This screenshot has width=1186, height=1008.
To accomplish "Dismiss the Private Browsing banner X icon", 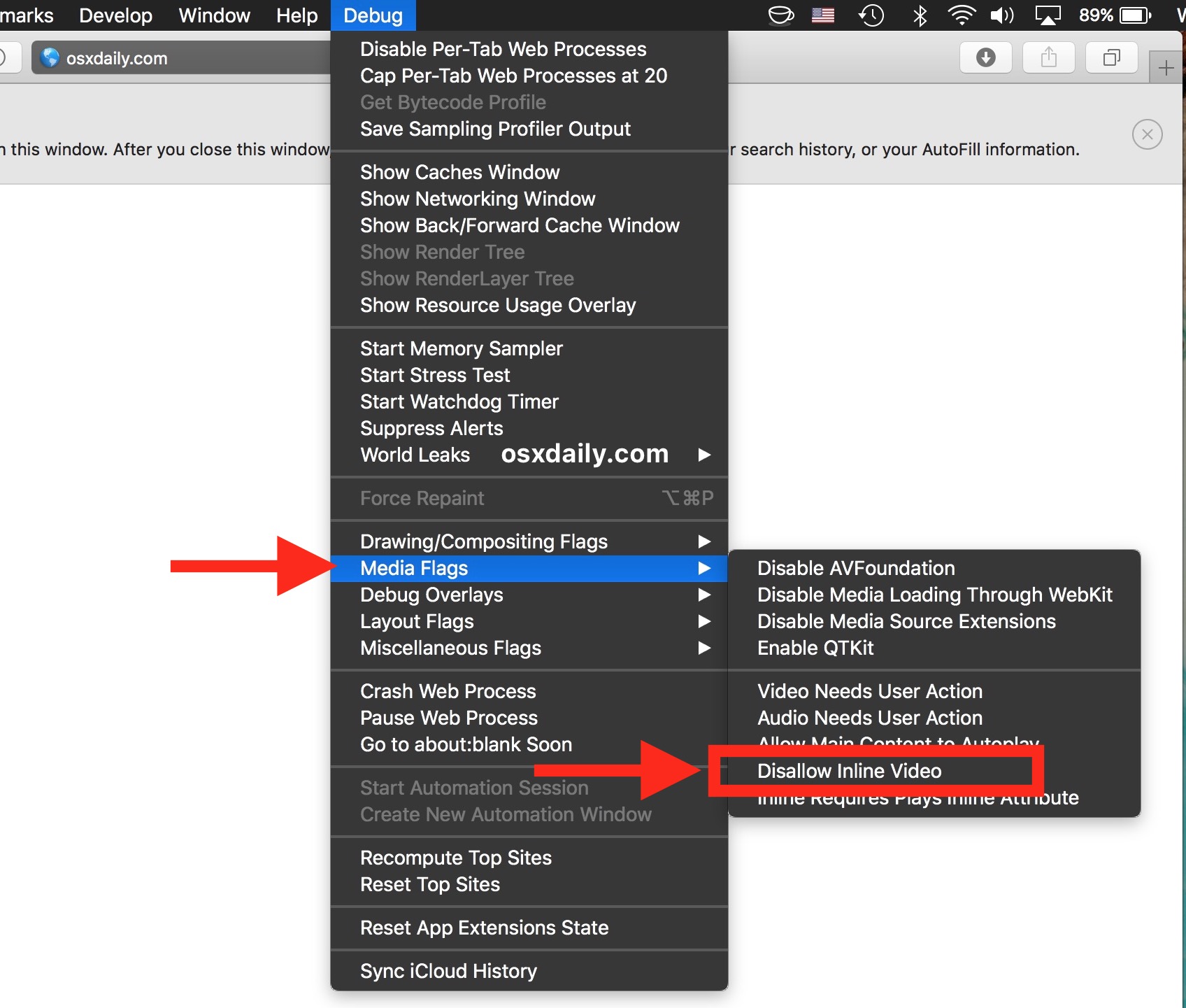I will [1147, 134].
